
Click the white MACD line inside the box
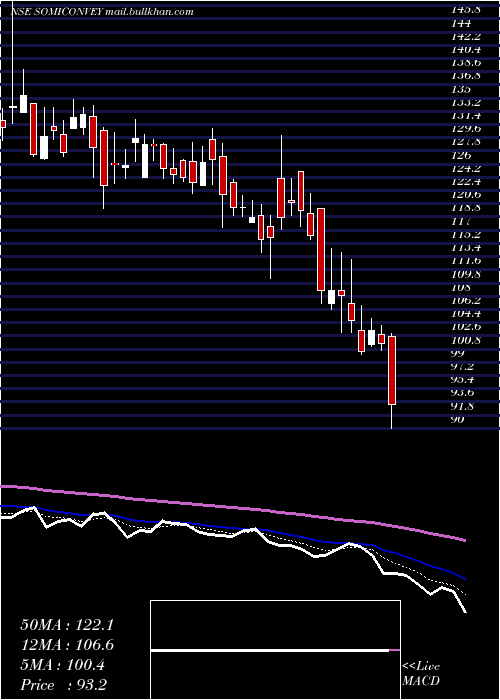point(270,650)
